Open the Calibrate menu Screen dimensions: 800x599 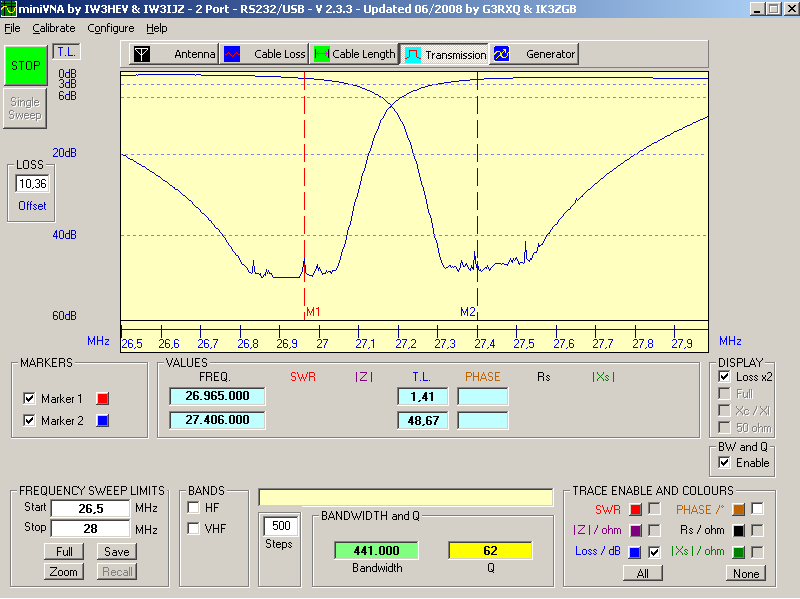pyautogui.click(x=53, y=28)
